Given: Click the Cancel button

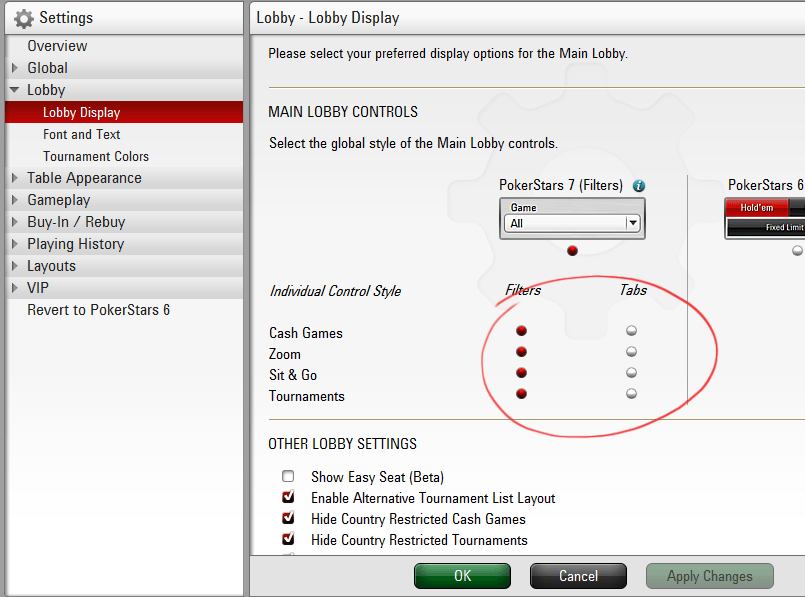Looking at the screenshot, I should [x=578, y=576].
